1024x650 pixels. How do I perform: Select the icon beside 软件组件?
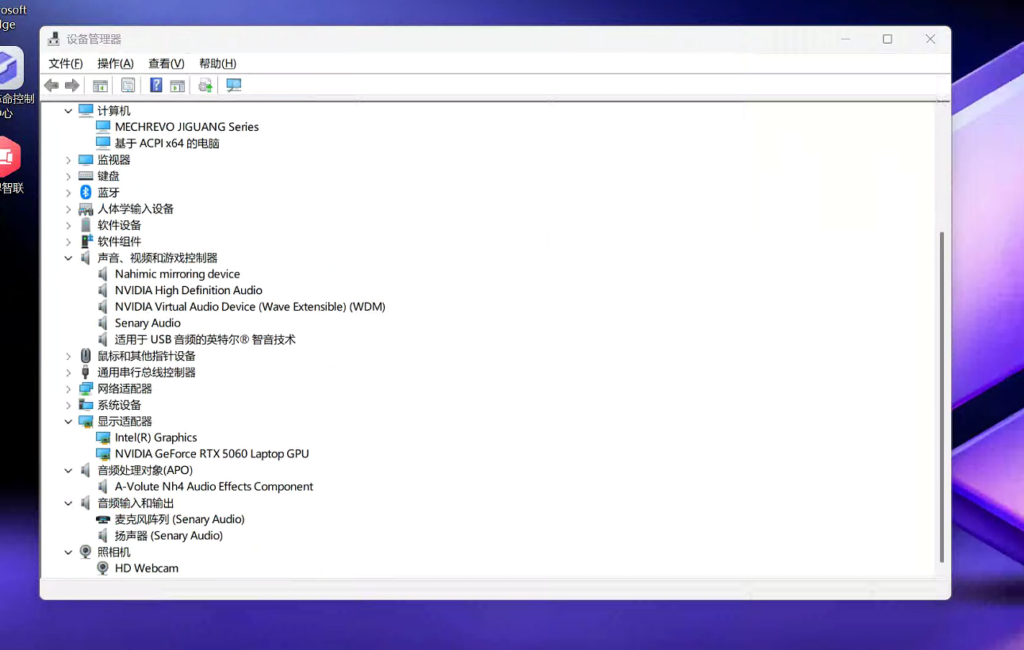86,241
